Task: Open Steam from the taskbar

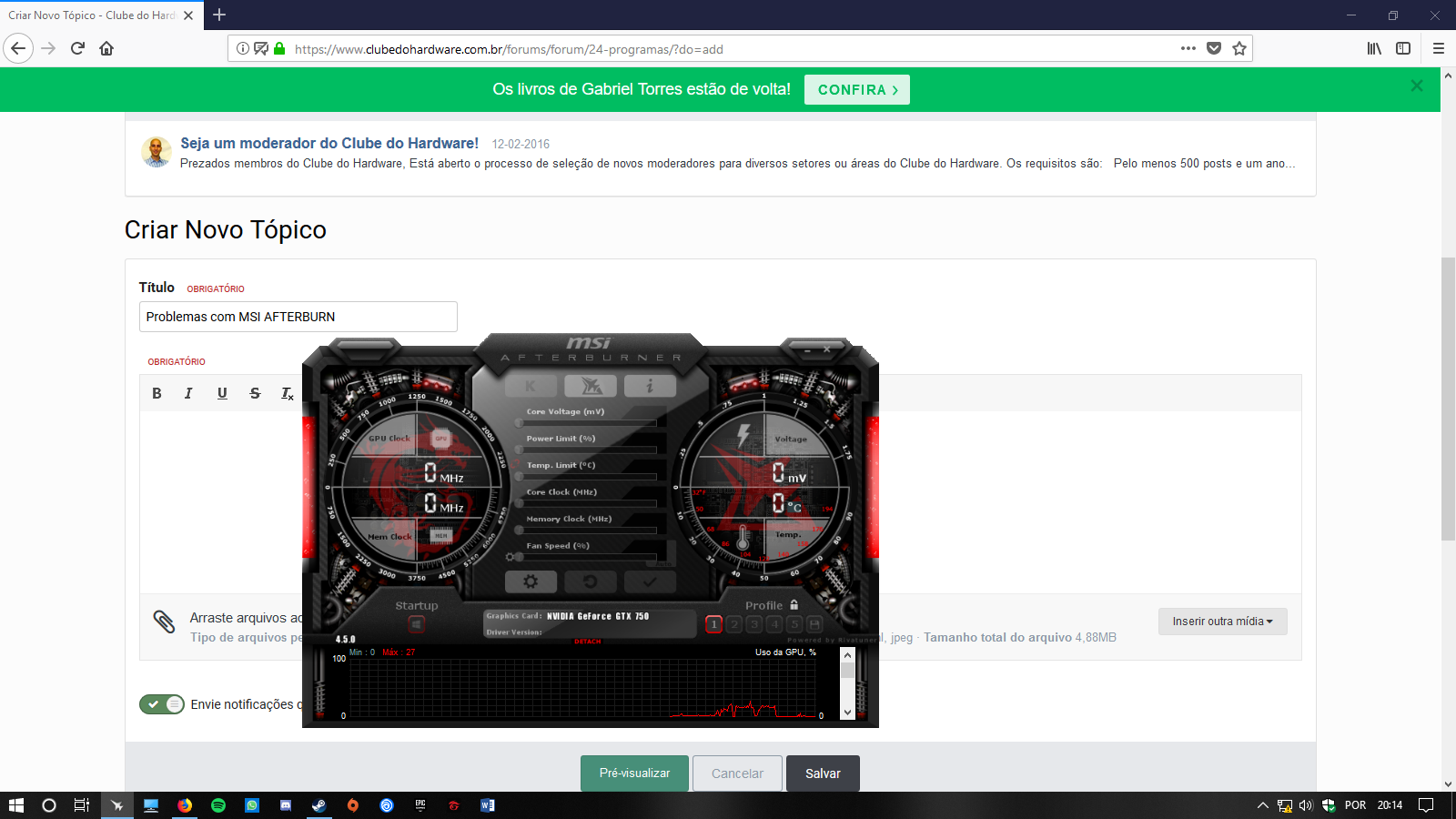Action: [x=319, y=805]
